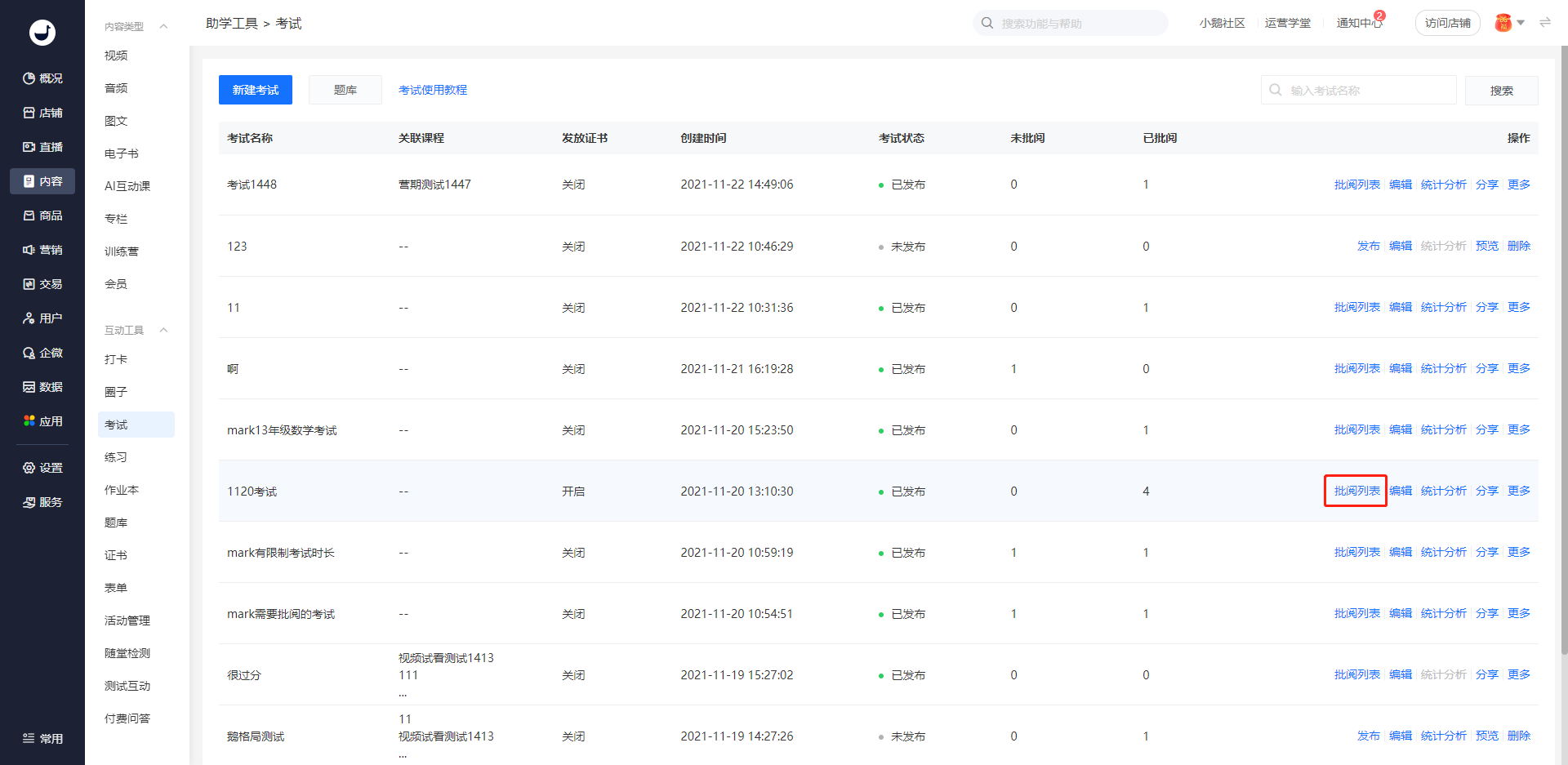Viewport: 1568px width, 765px height.
Task: Open 概况 overview in left navigation
Action: click(x=42, y=78)
